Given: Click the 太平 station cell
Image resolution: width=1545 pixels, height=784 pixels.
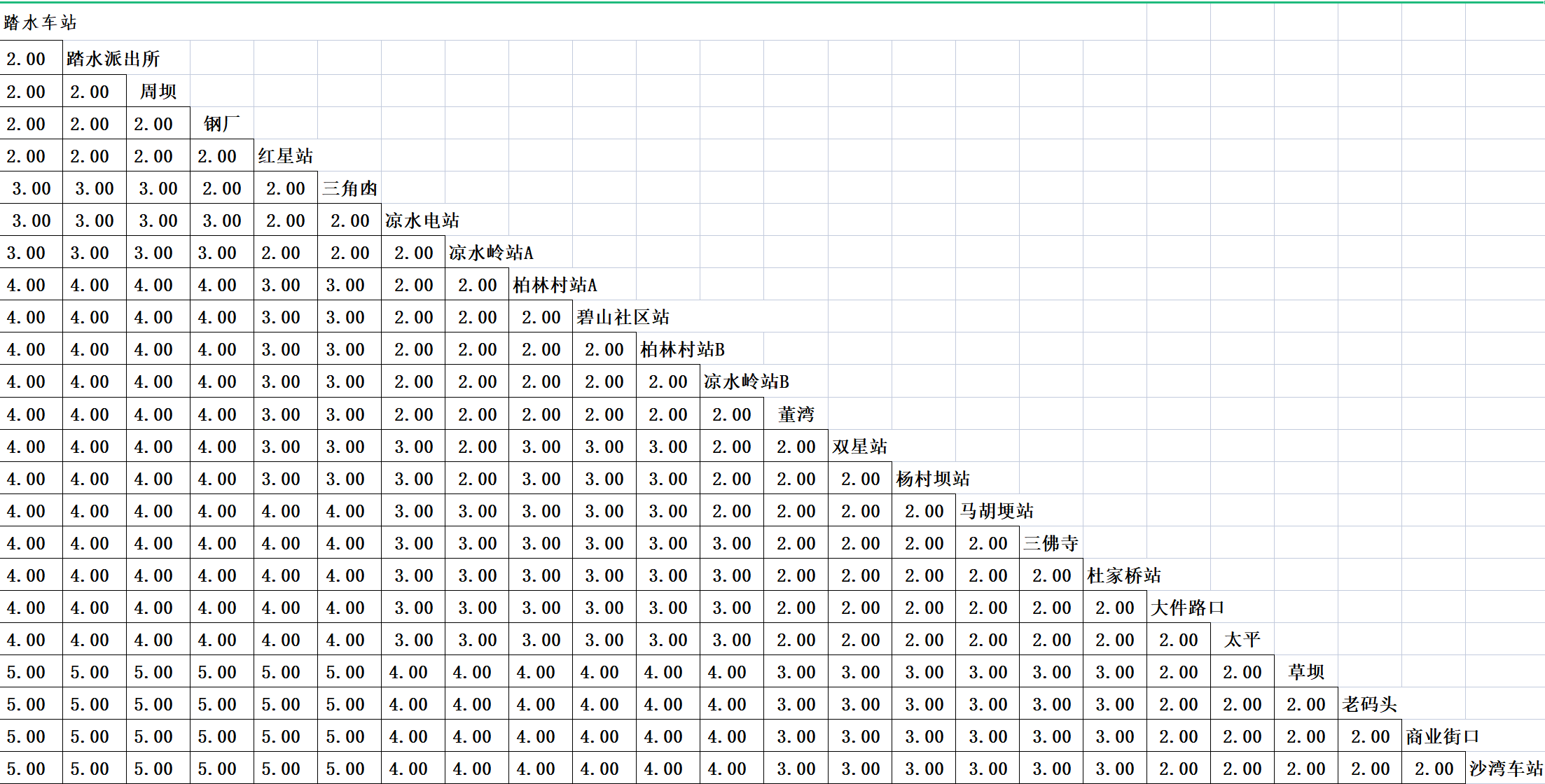Looking at the screenshot, I should tap(1242, 639).
